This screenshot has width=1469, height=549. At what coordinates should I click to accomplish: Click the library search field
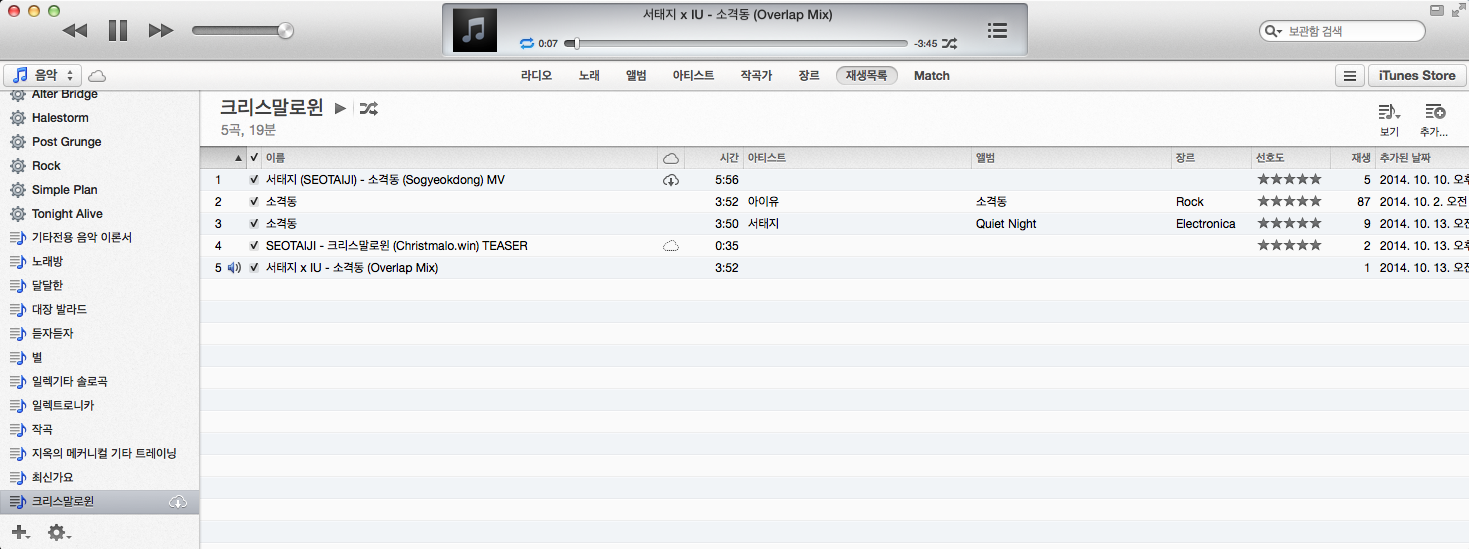click(1342, 31)
